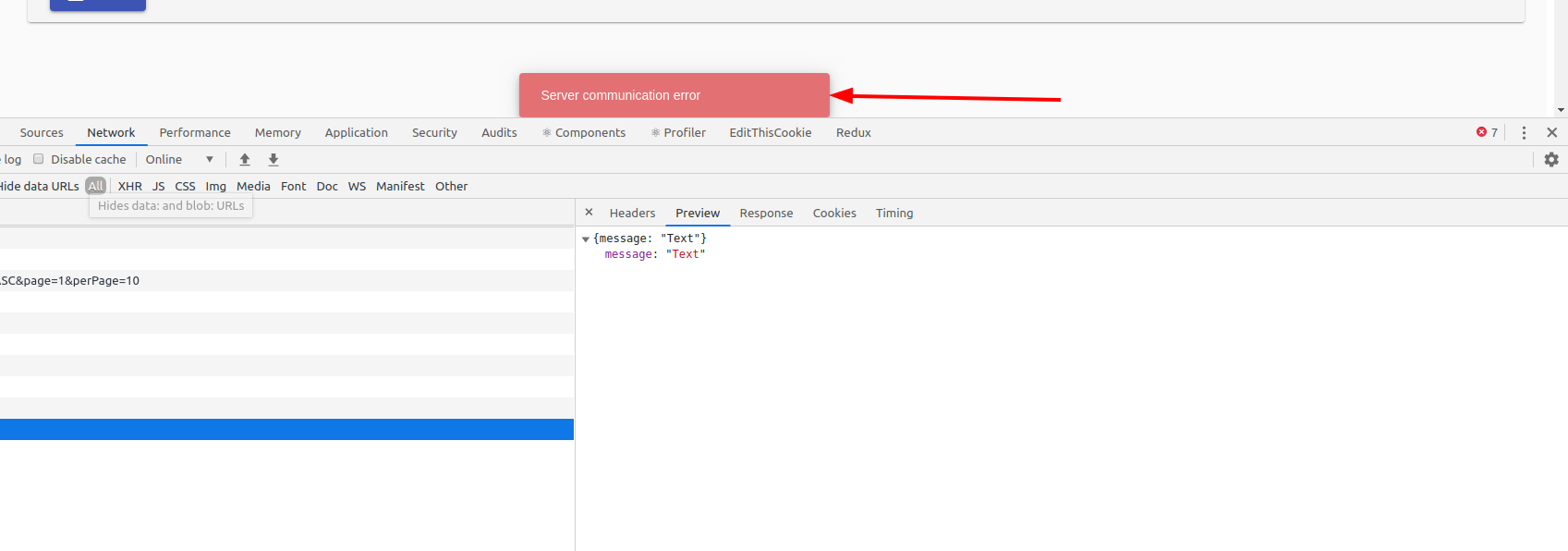Open the React Profiler tab

pos(678,132)
